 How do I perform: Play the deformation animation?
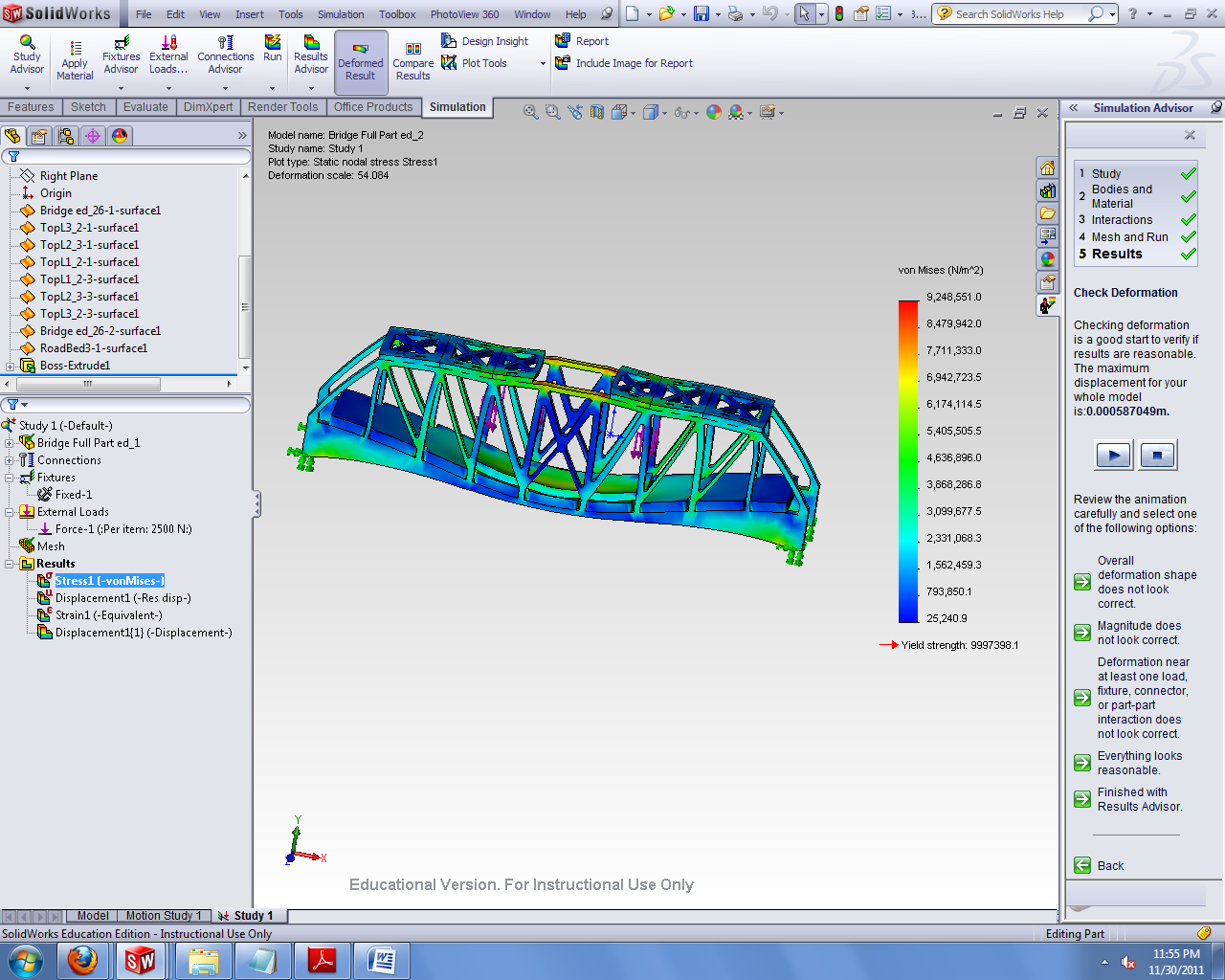[x=1113, y=456]
